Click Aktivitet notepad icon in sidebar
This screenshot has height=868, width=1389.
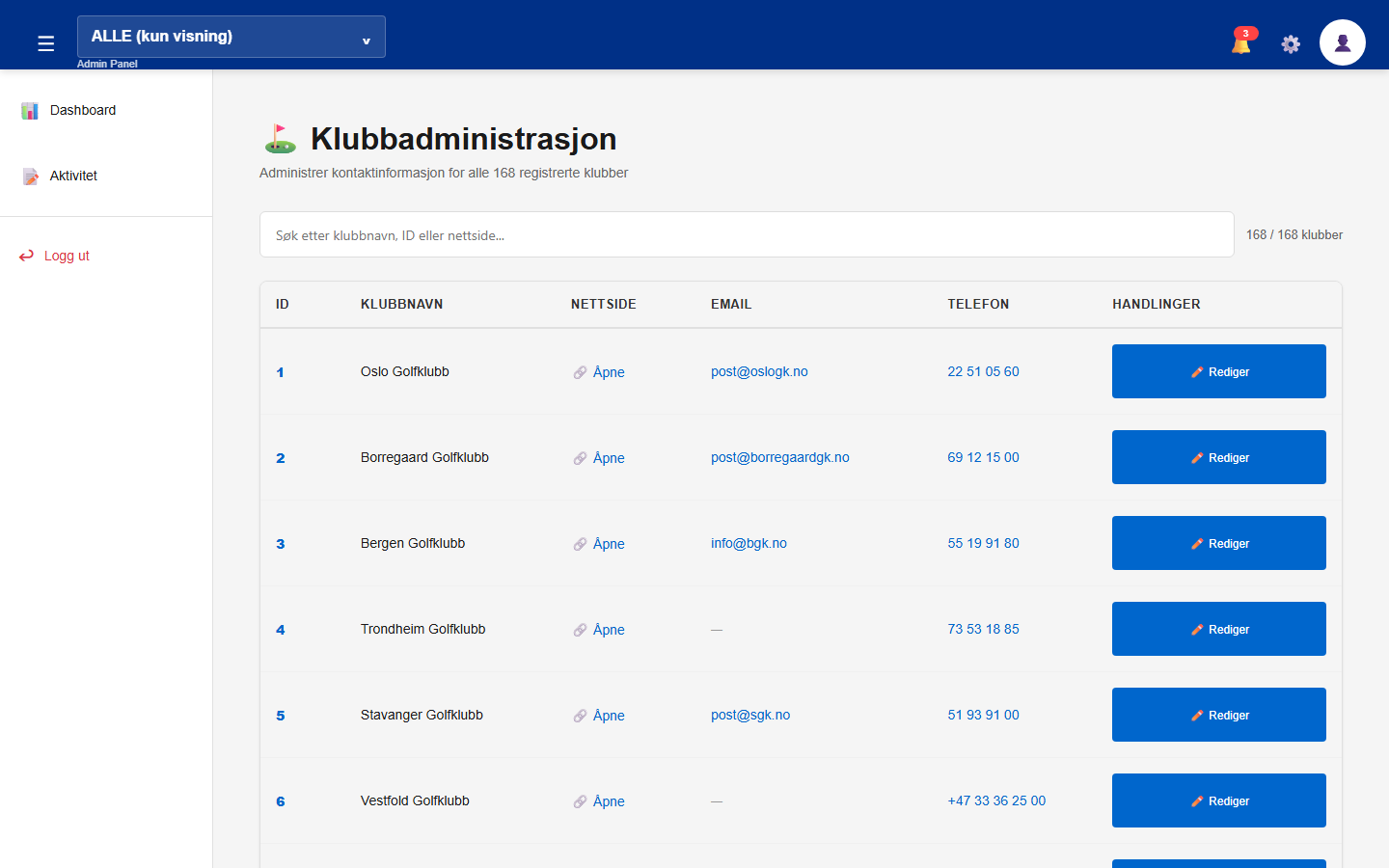tap(30, 176)
